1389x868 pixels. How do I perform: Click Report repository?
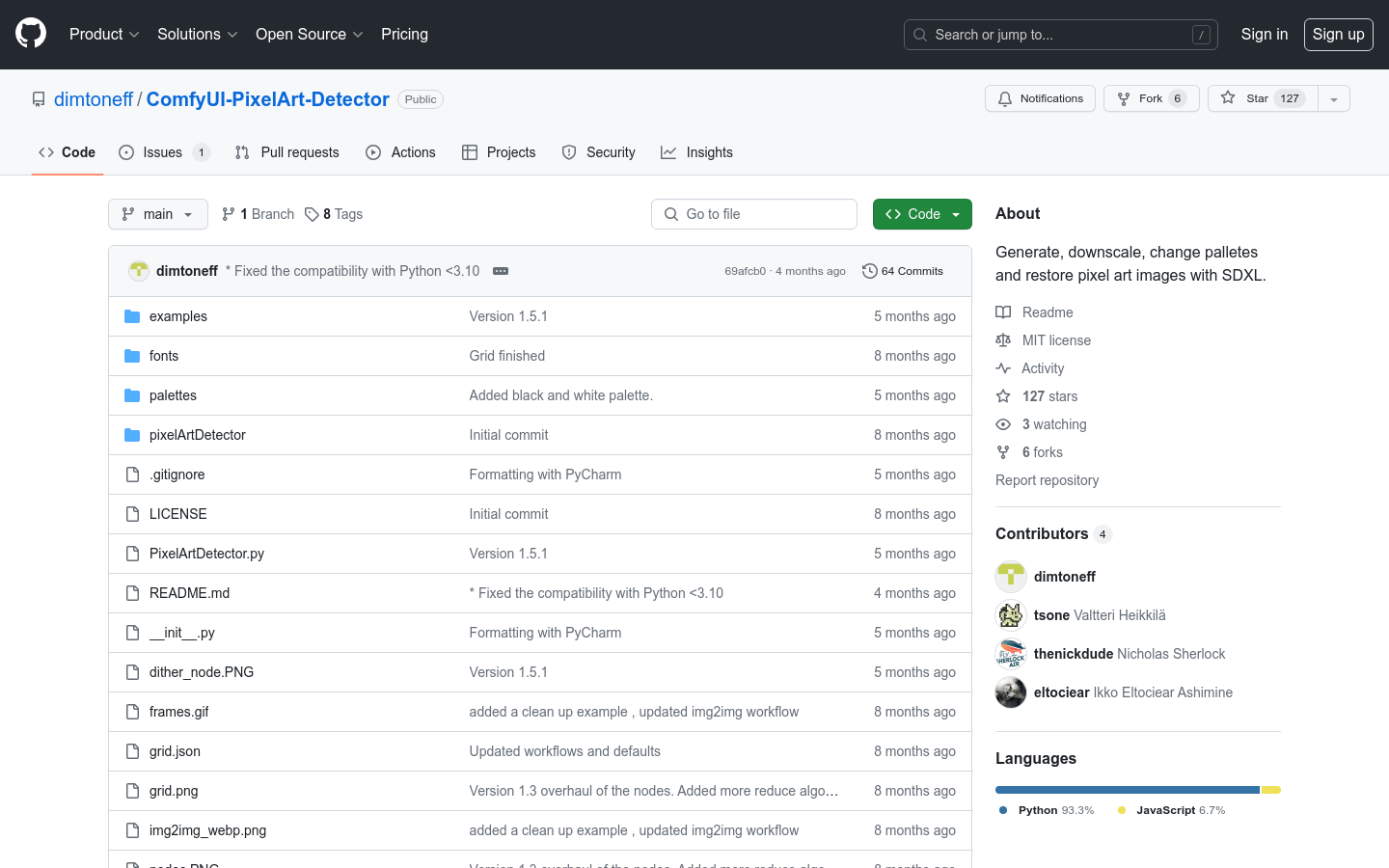(x=1047, y=480)
